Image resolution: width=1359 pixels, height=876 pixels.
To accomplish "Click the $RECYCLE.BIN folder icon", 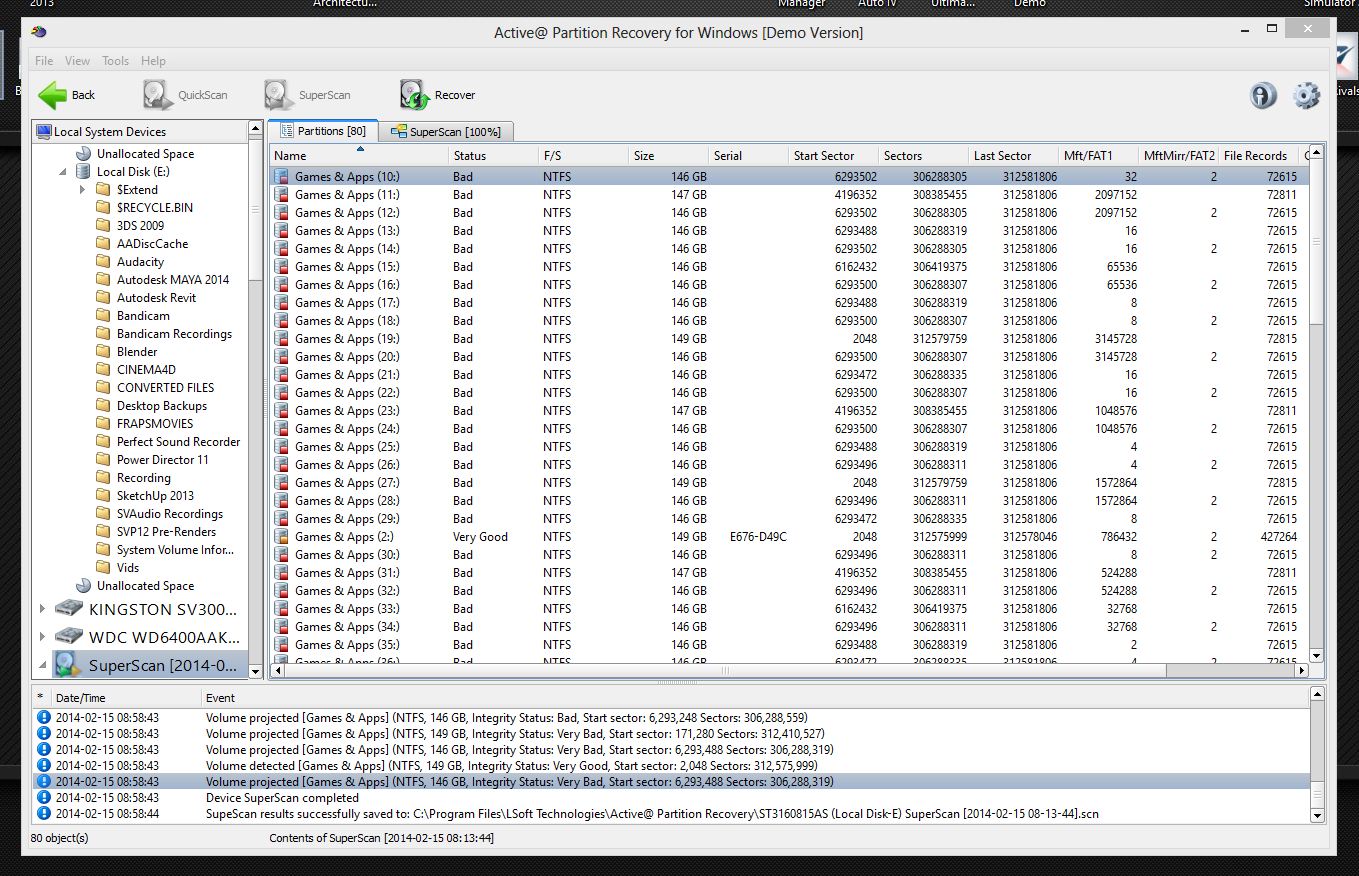I will [103, 208].
